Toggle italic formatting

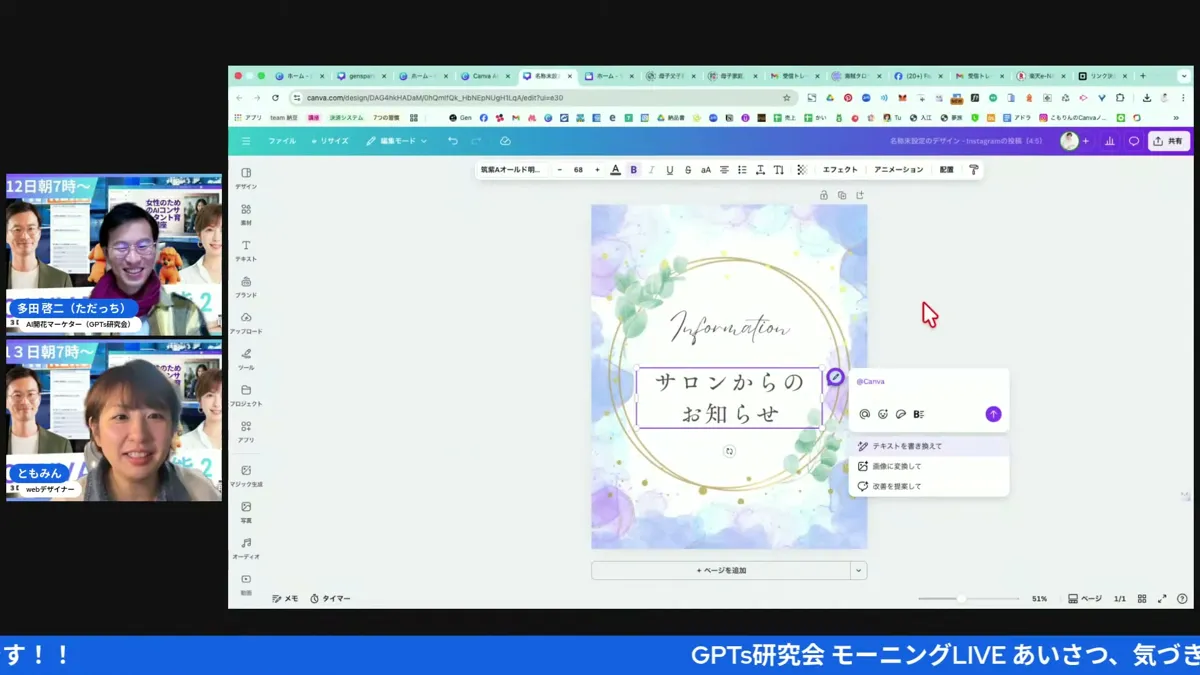click(x=651, y=170)
